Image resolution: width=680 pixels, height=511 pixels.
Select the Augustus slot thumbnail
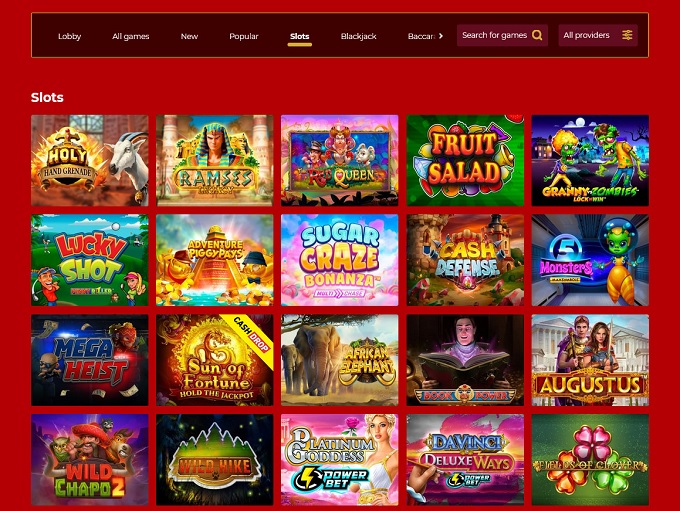(590, 360)
